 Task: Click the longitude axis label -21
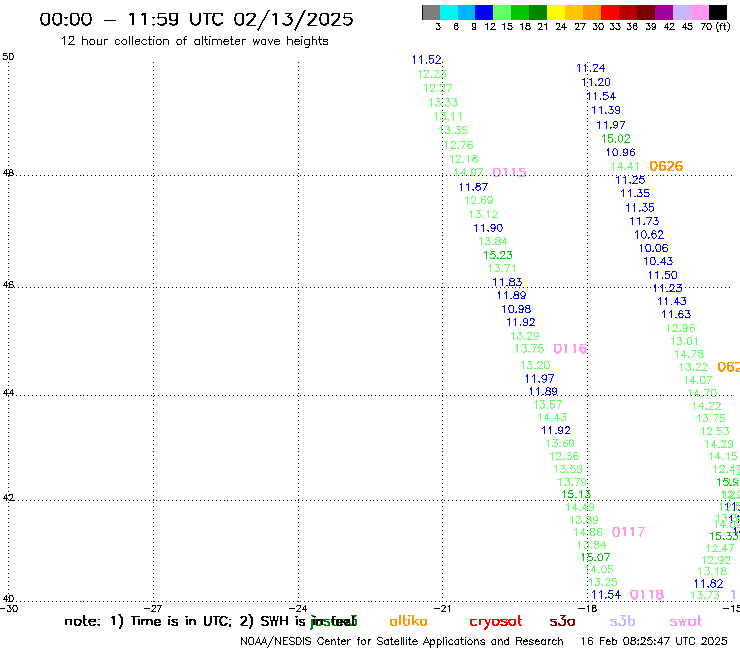[x=443, y=608]
